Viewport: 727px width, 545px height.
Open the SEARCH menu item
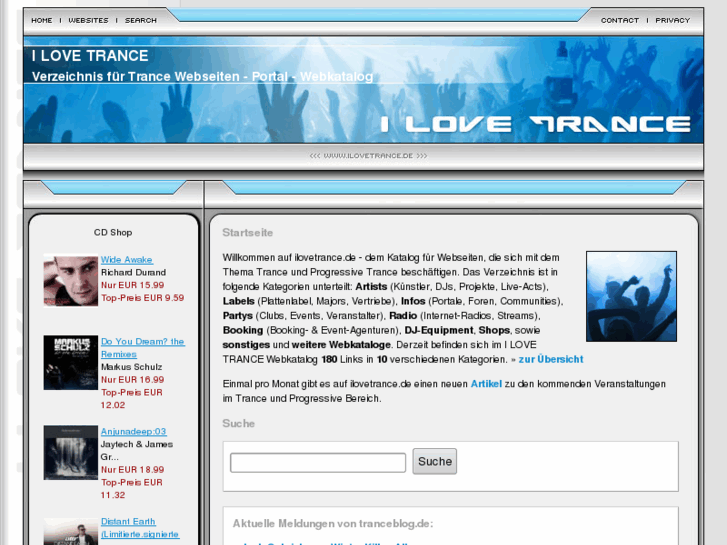(x=141, y=20)
